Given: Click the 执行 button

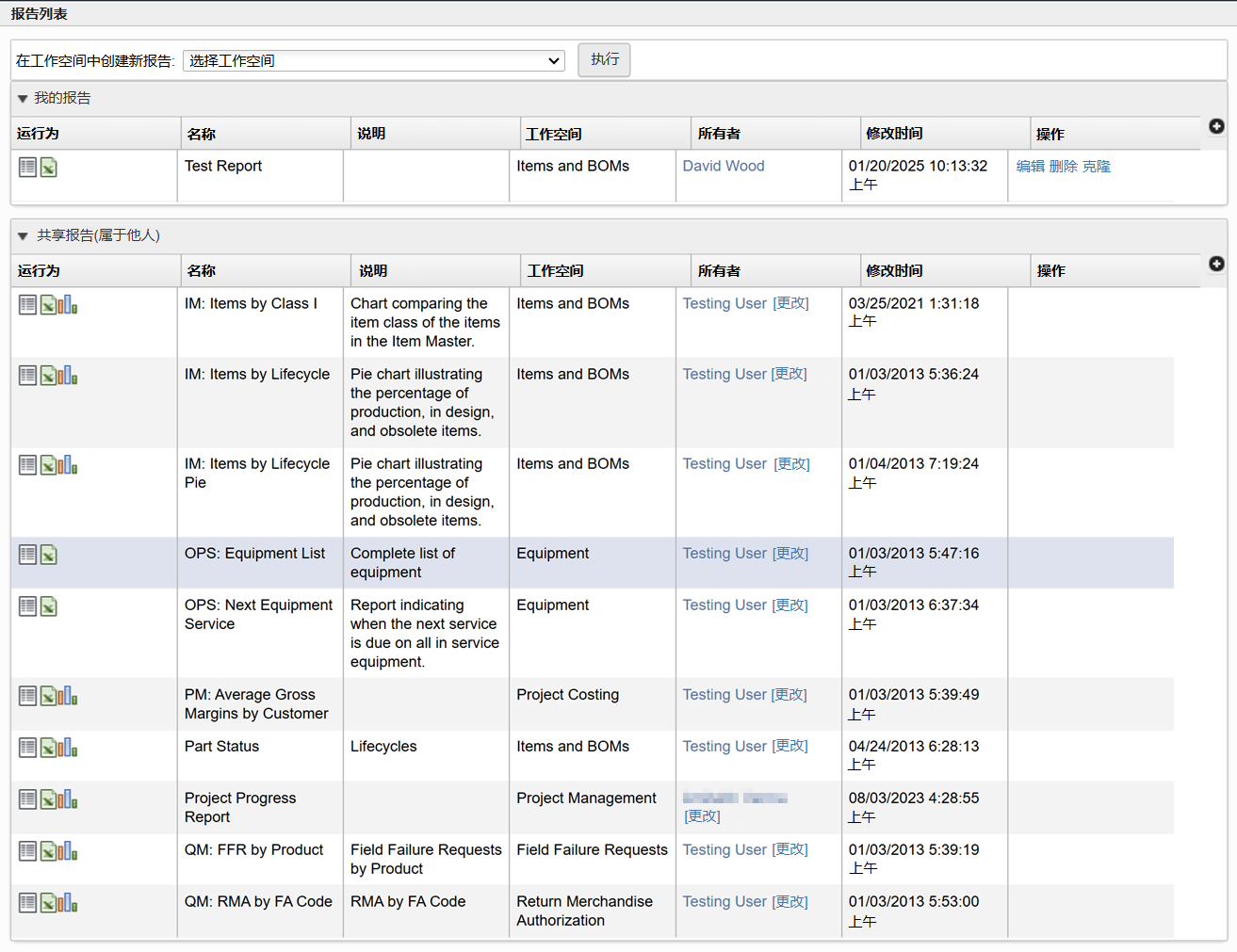Looking at the screenshot, I should (604, 60).
